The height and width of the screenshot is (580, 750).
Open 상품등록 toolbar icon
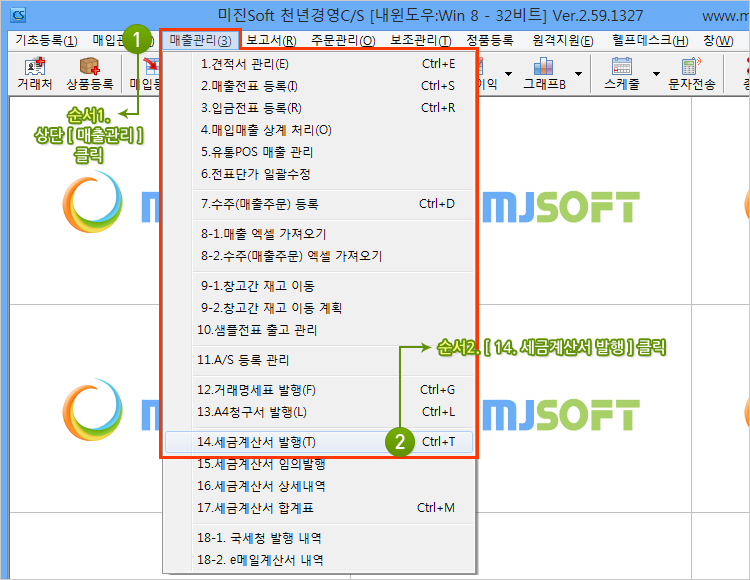tap(90, 74)
